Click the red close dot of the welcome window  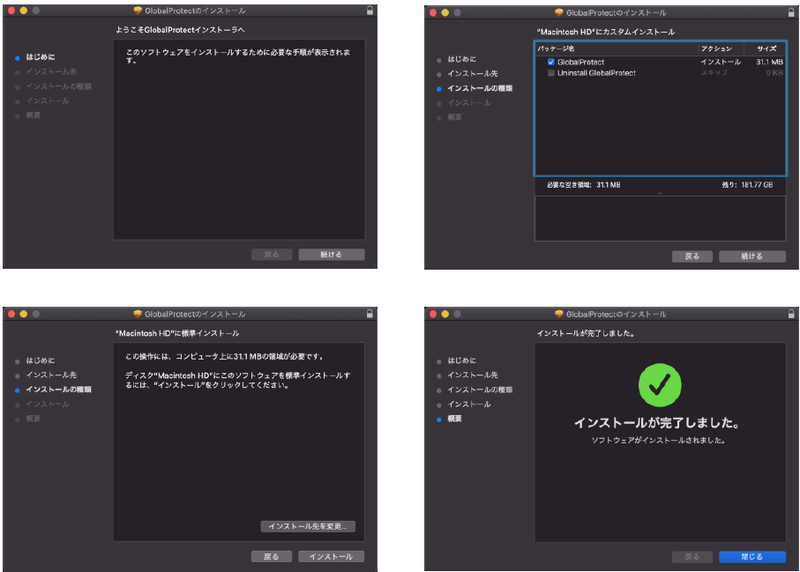point(12,10)
